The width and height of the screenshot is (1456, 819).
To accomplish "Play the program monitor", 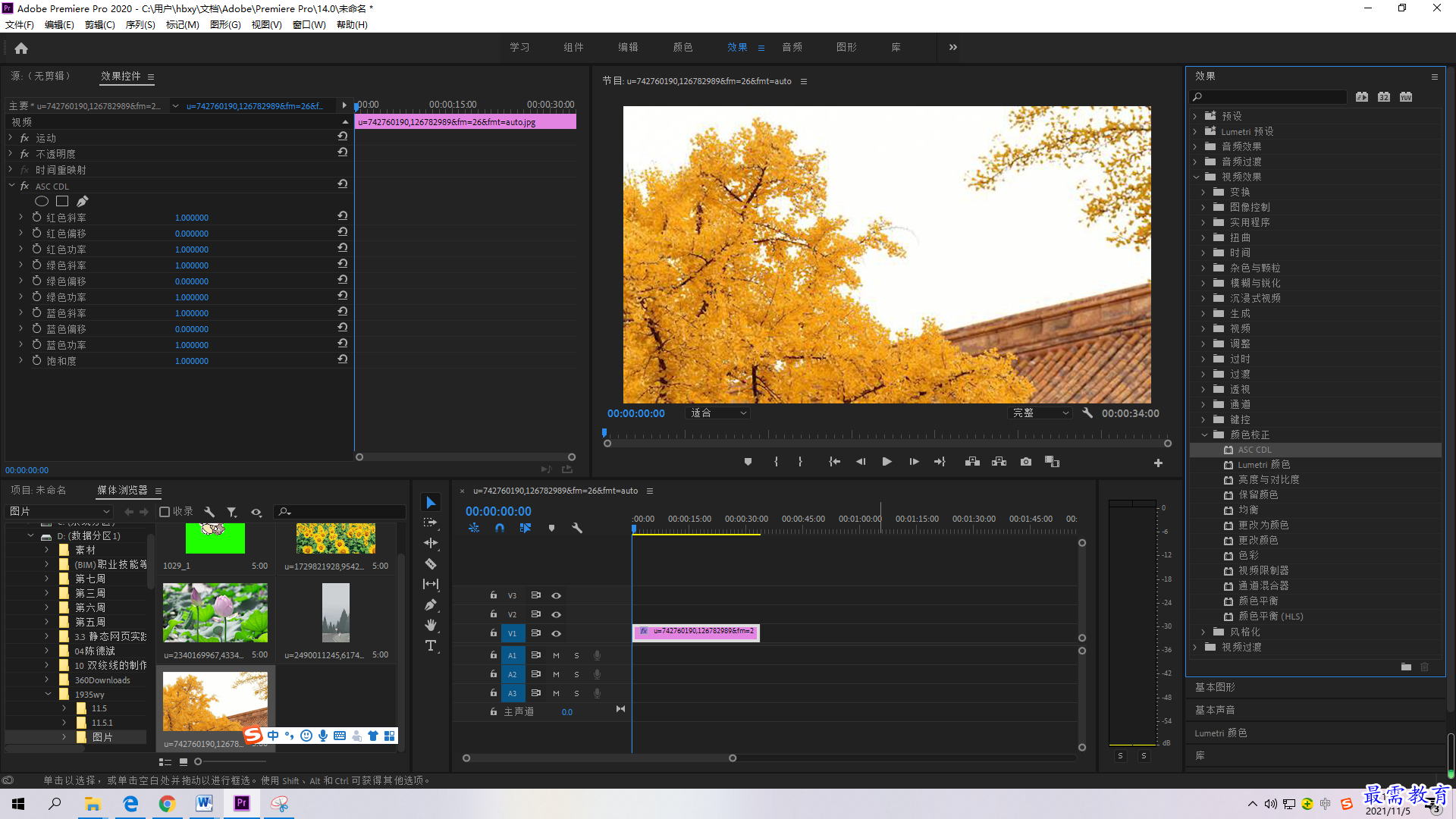I will (x=886, y=462).
